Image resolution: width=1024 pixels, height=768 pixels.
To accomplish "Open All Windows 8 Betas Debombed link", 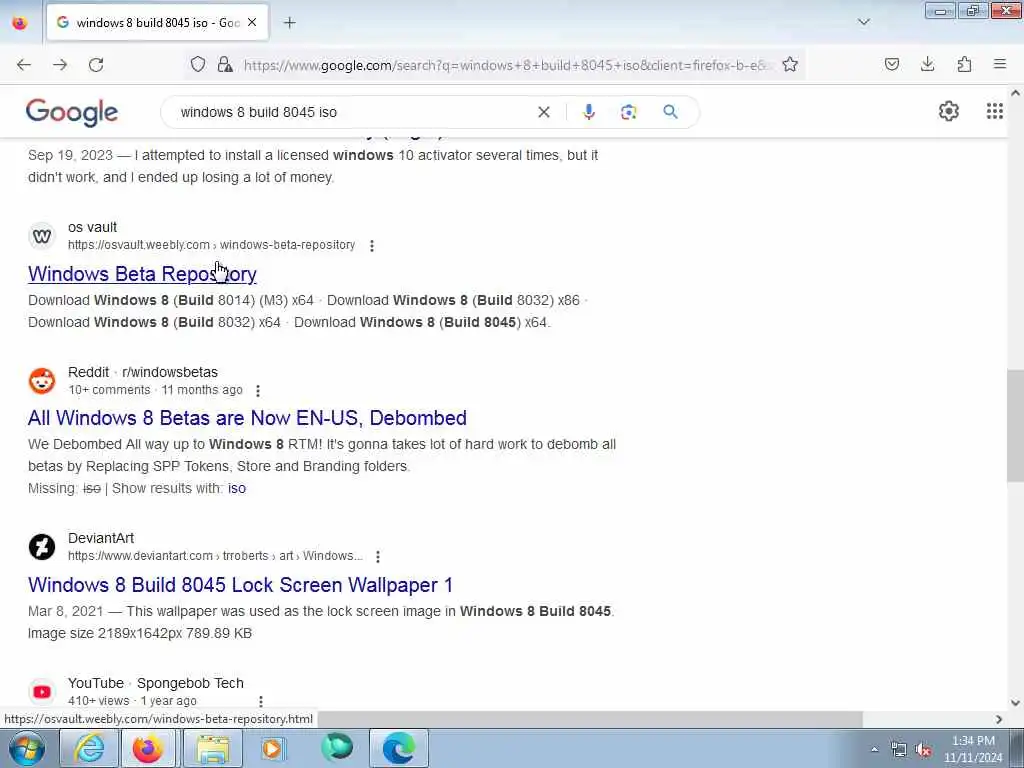I will click(x=248, y=418).
